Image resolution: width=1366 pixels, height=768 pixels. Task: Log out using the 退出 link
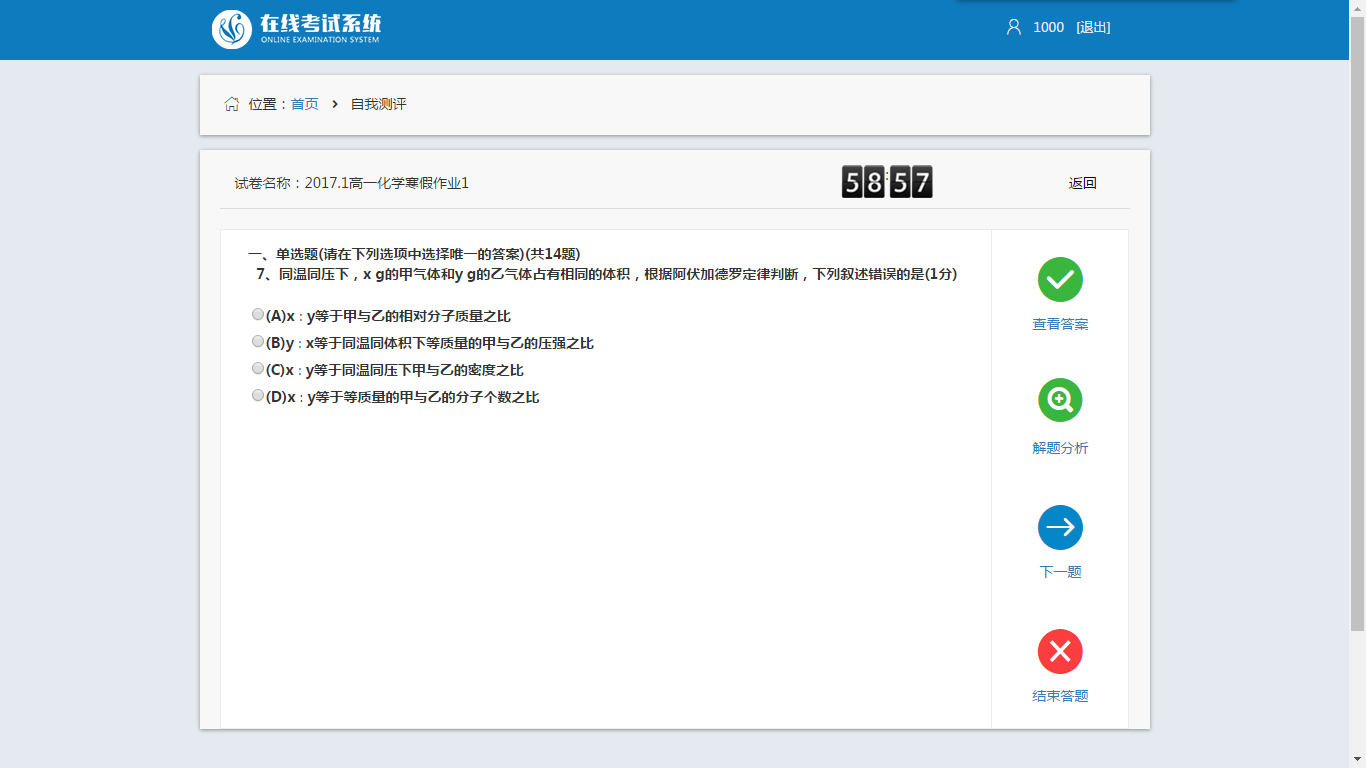coord(1093,27)
